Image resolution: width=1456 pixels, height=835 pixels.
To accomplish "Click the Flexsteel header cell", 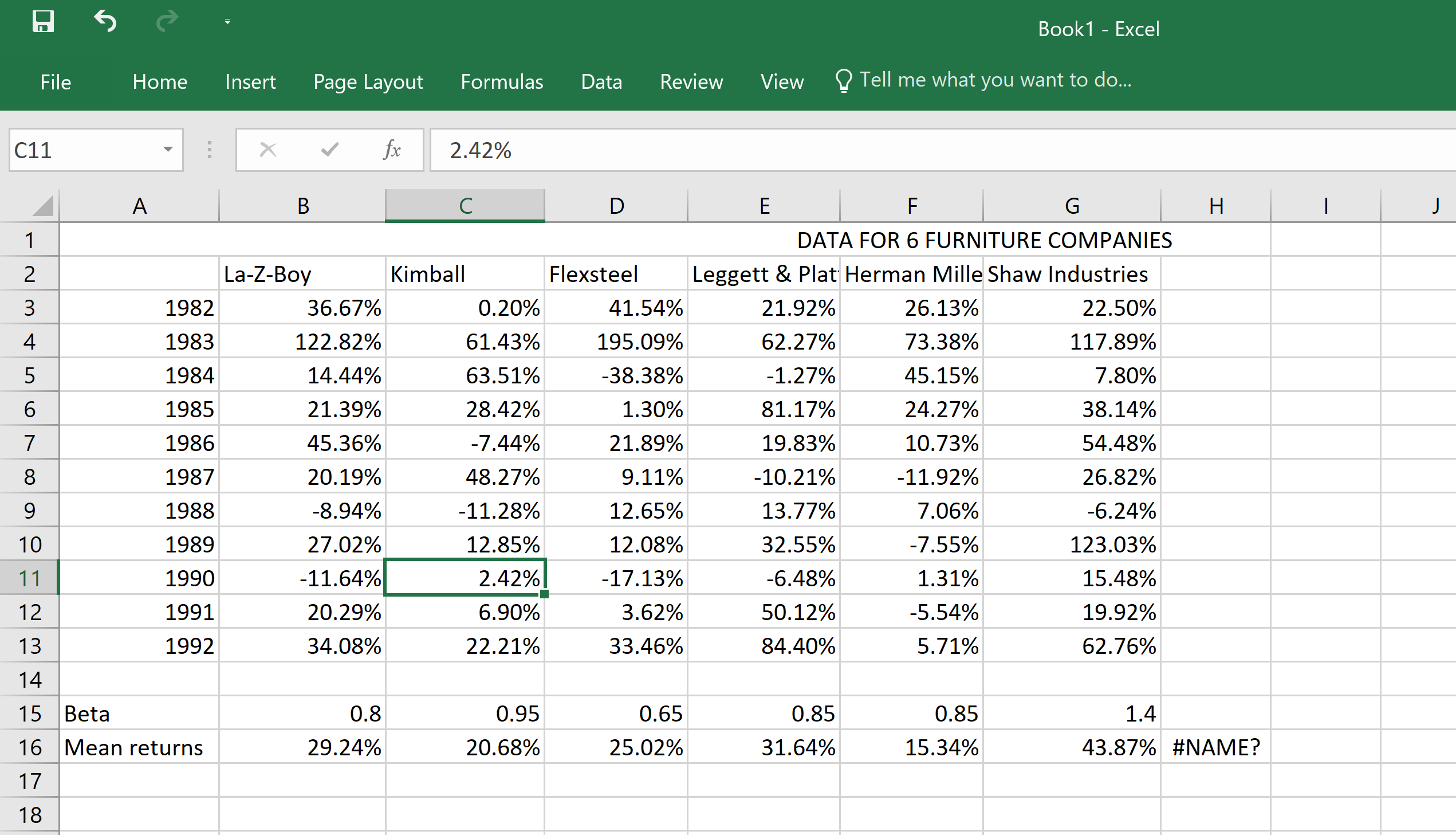I will (616, 273).
